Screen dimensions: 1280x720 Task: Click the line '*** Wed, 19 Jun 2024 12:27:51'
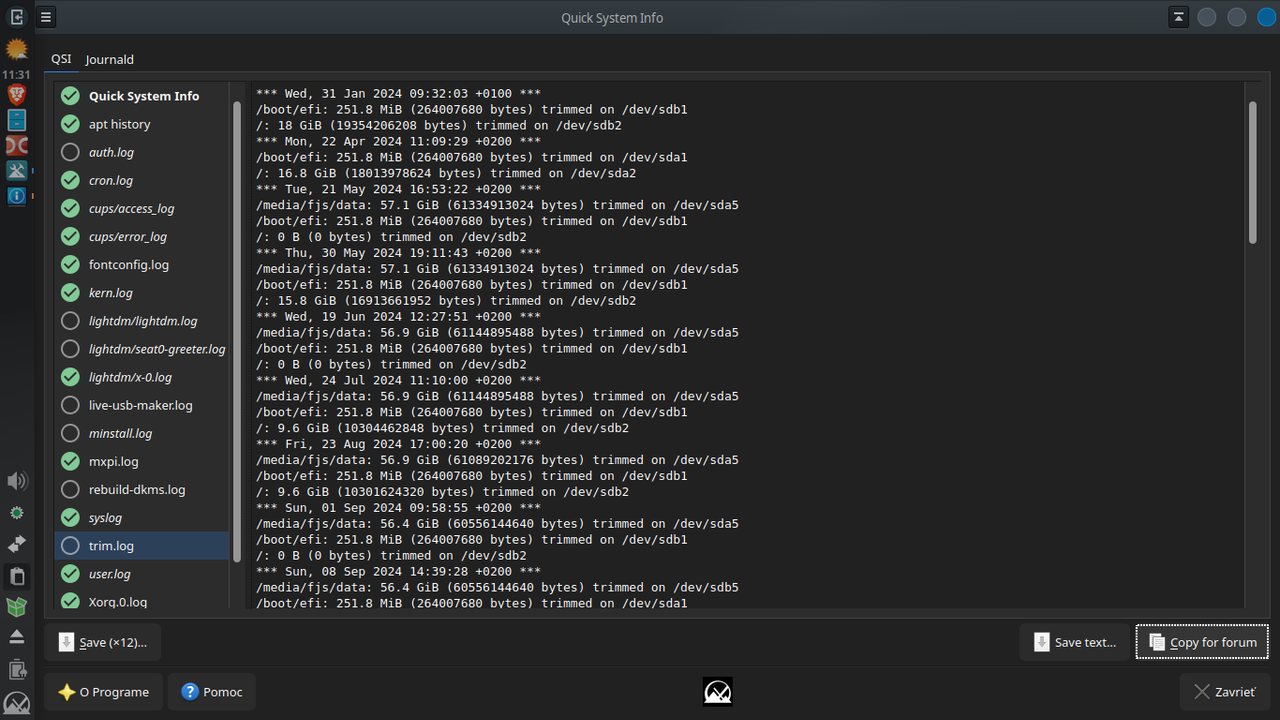(x=398, y=316)
